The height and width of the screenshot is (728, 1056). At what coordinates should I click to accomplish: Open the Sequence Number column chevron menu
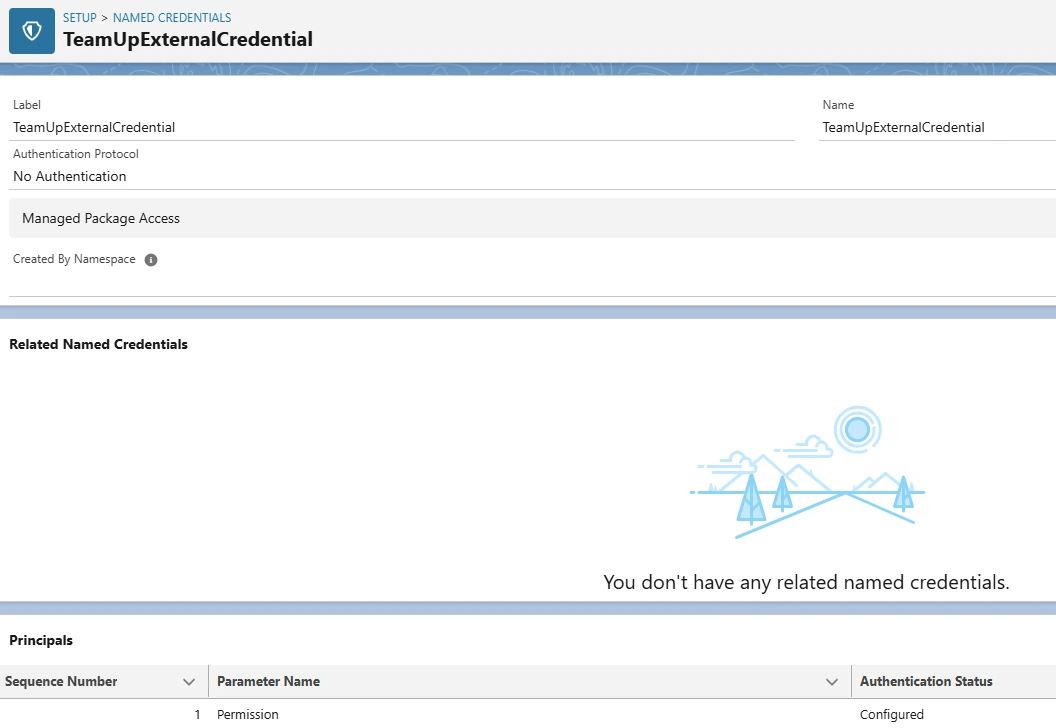189,682
